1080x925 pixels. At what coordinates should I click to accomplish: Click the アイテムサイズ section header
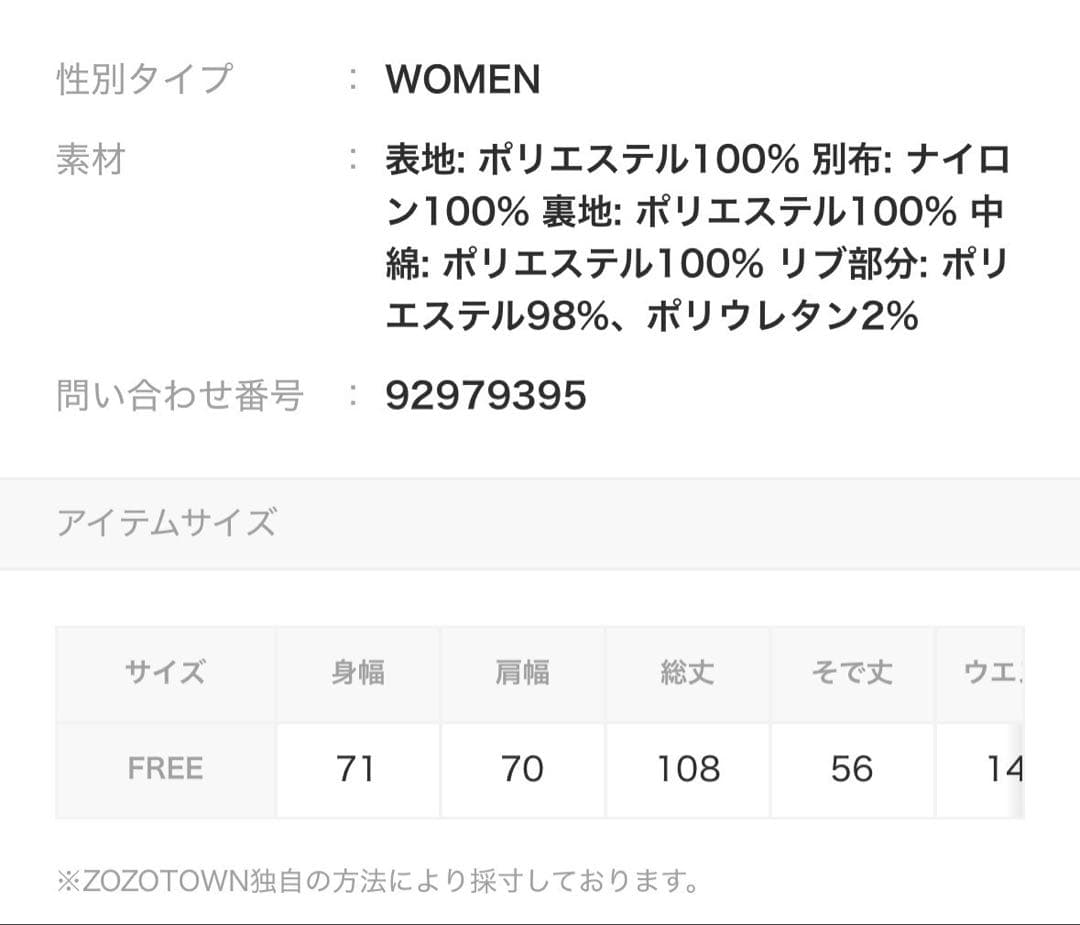click(x=166, y=523)
